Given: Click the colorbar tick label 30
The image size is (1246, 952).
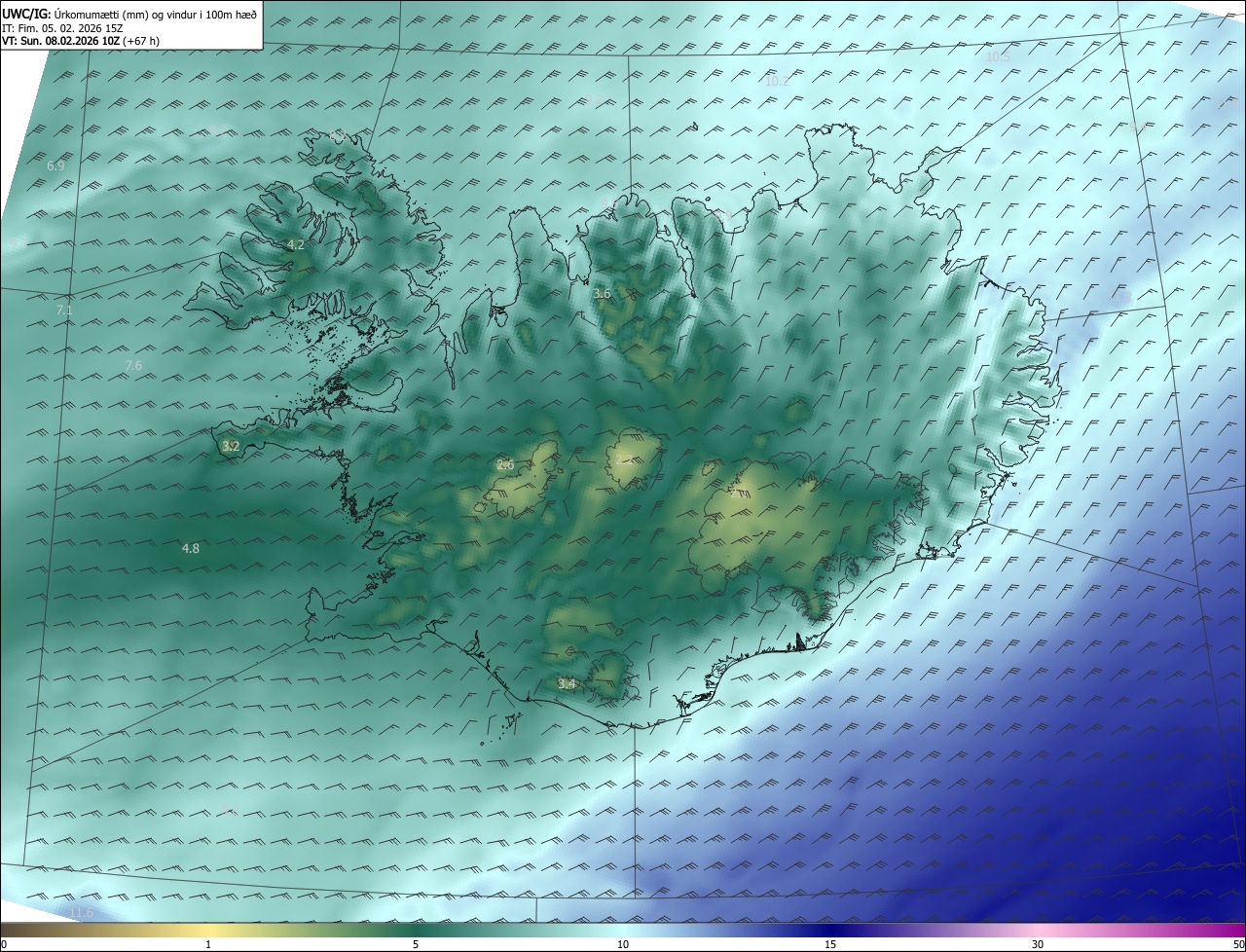Looking at the screenshot, I should pyautogui.click(x=1038, y=944).
